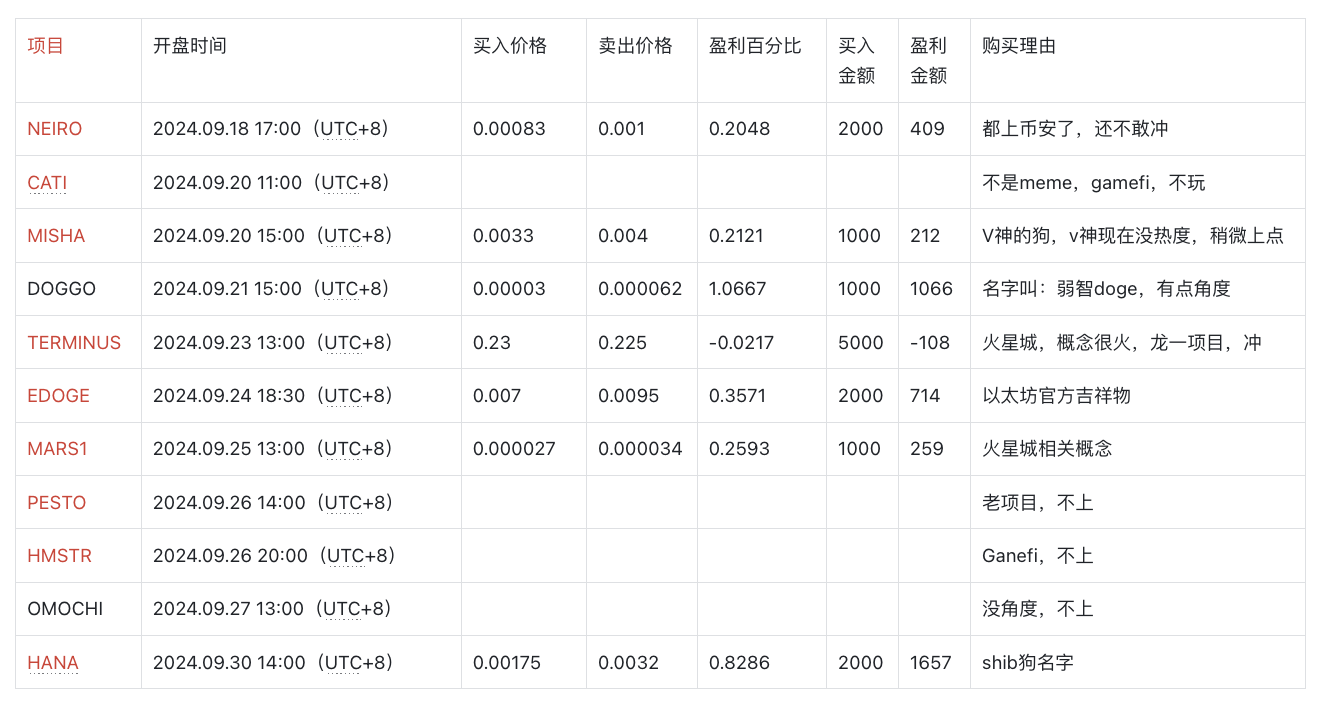Image resolution: width=1332 pixels, height=706 pixels.
Task: Click DOGGO profit amount 1066
Action: pos(930,289)
